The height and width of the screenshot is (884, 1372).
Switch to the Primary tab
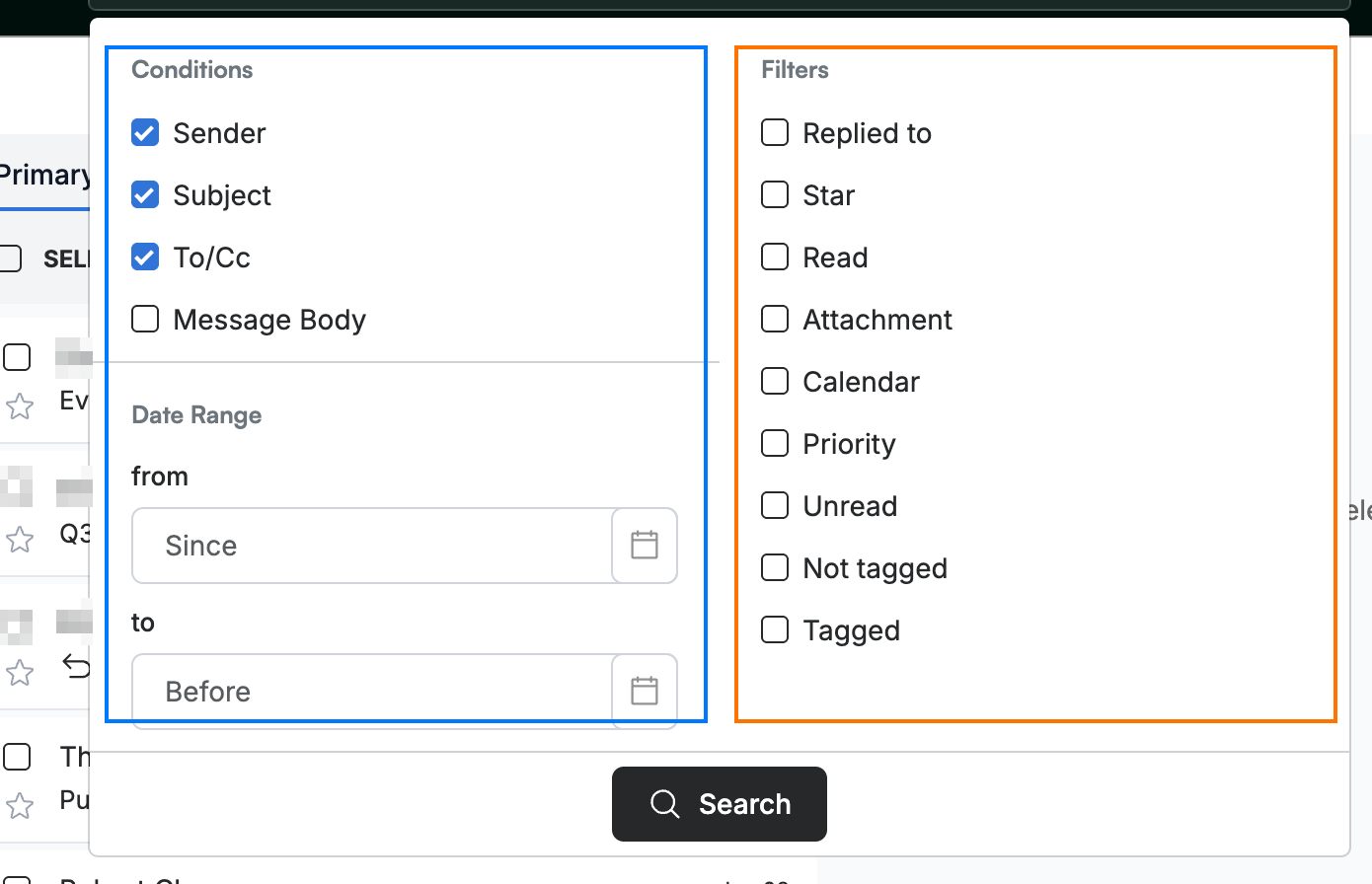44,175
